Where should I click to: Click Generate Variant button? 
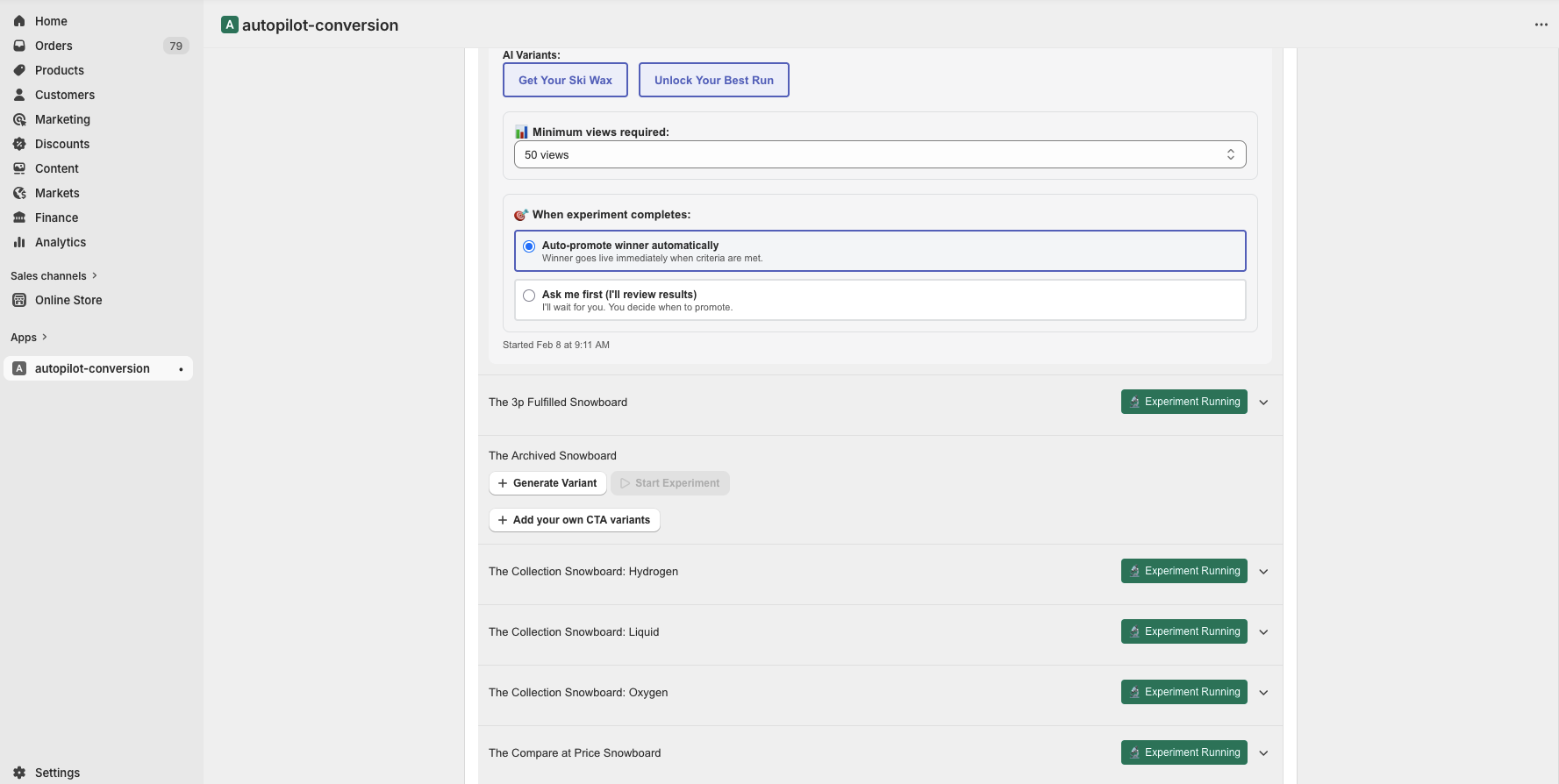point(547,483)
